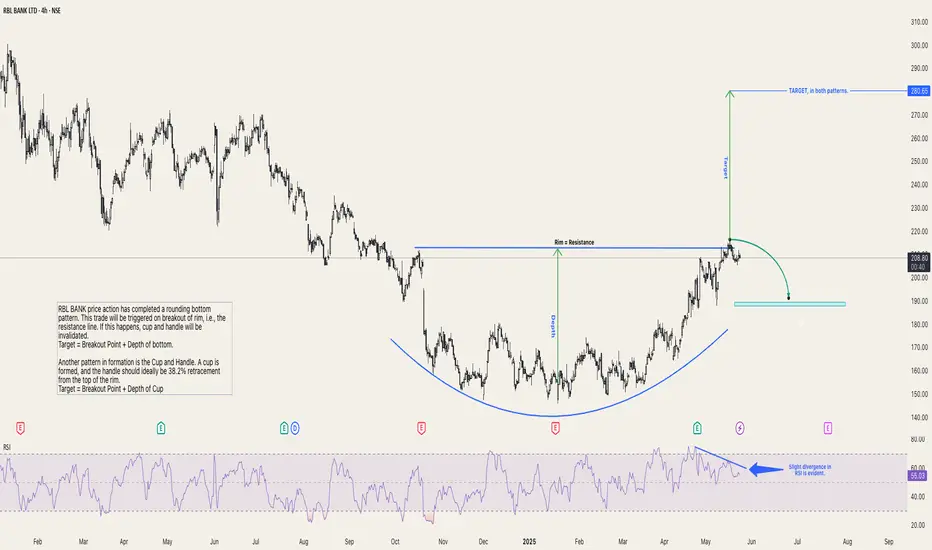The width and height of the screenshot is (932, 550).
Task: Click the 55.03 RSI value label
Action: pyautogui.click(x=918, y=476)
